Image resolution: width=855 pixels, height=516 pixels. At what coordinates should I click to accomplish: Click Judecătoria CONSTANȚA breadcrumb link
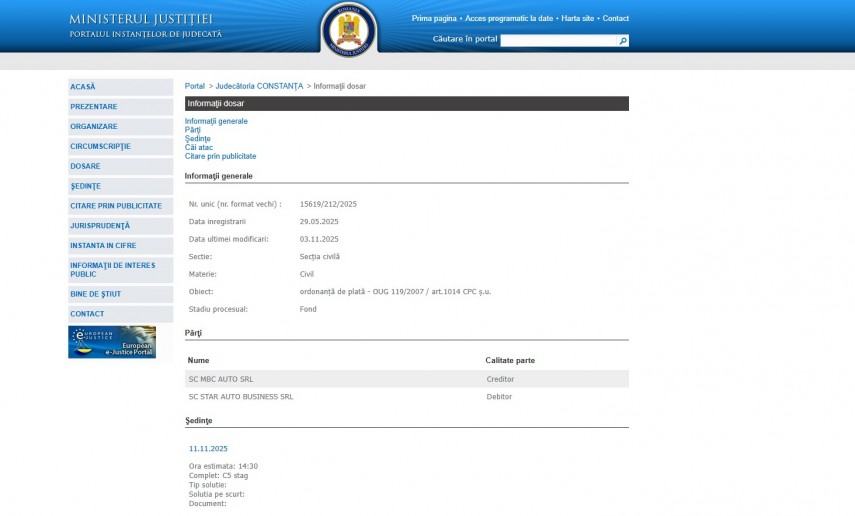click(259, 86)
